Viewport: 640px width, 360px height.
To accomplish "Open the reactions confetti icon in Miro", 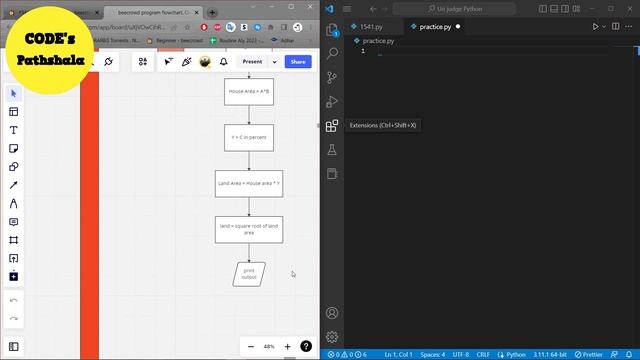I will (187, 62).
